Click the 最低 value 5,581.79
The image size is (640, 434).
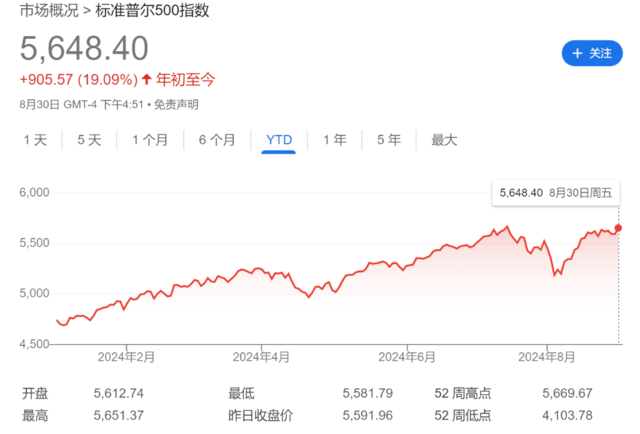pos(367,393)
